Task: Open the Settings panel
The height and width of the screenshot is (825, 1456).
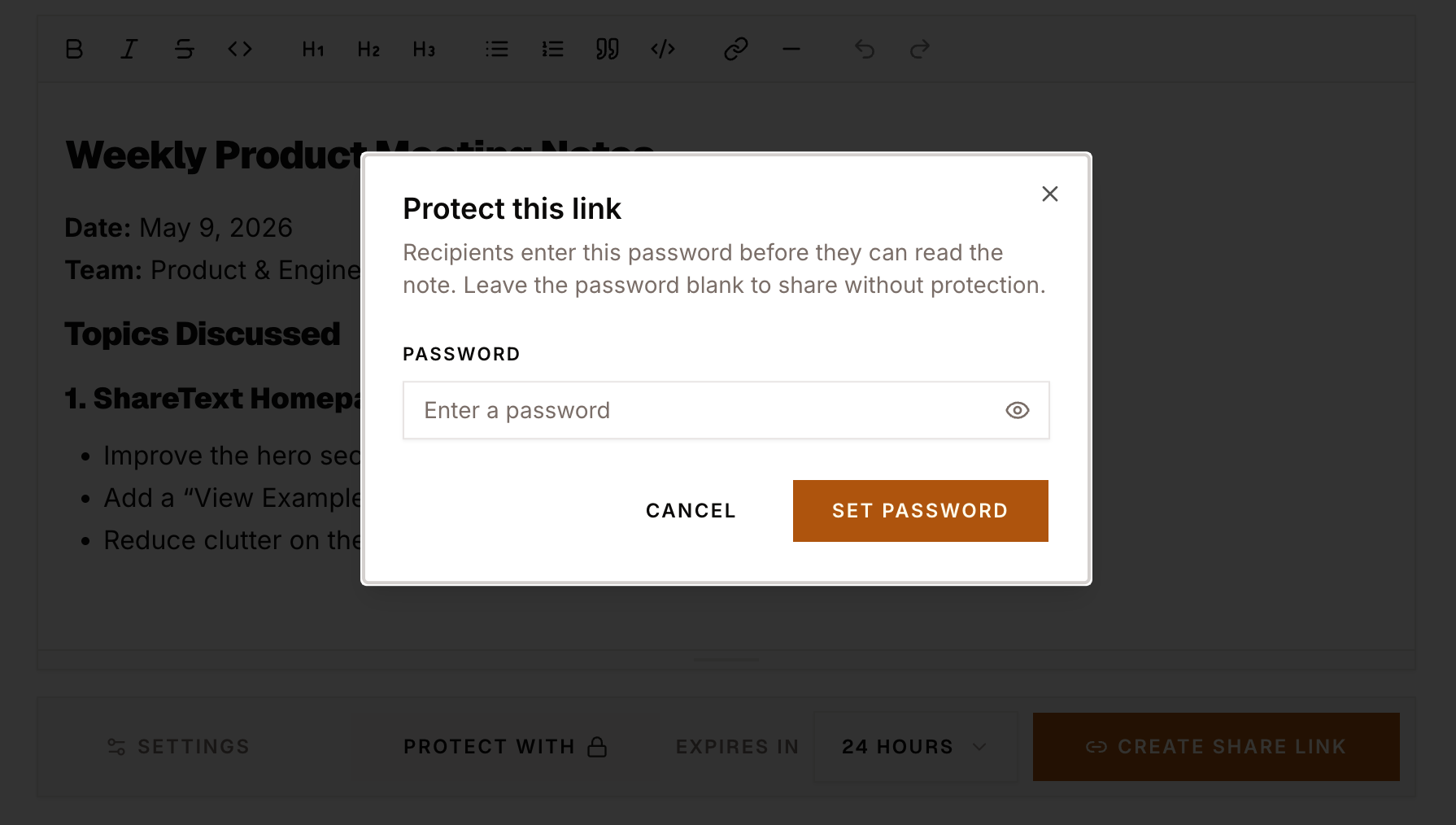Action: [179, 747]
